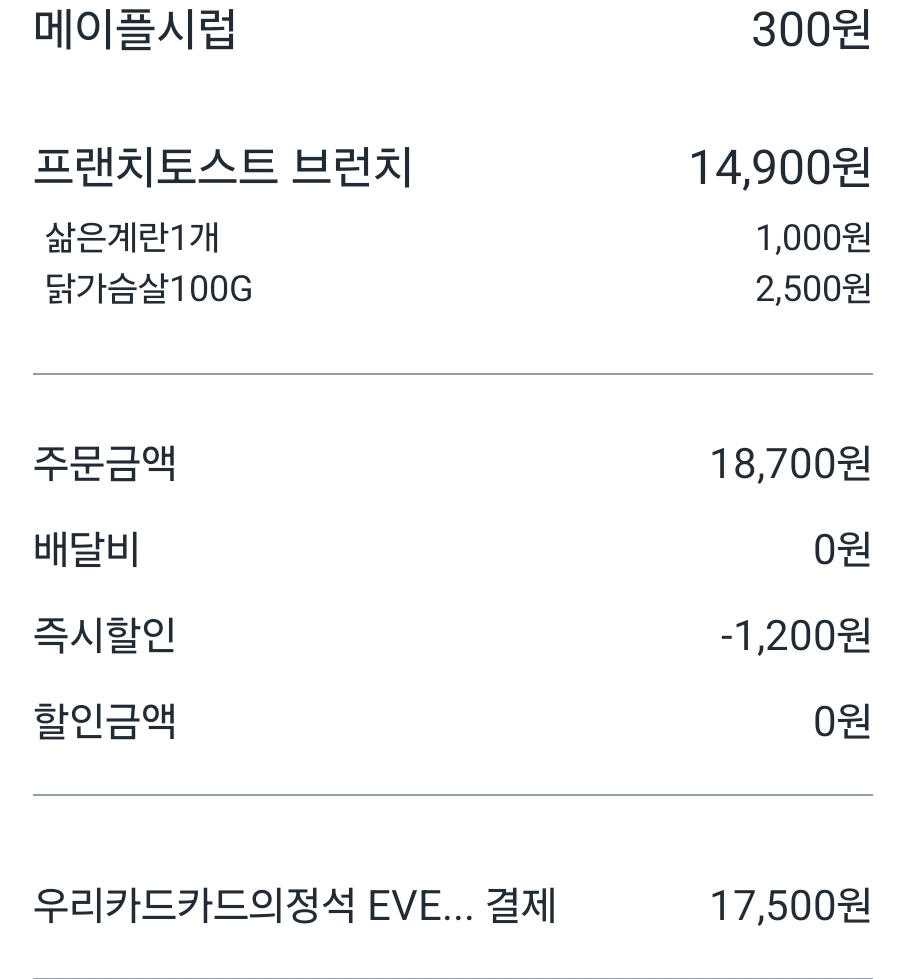
Task: Tap the 300원 maple syrup price
Action: point(811,30)
